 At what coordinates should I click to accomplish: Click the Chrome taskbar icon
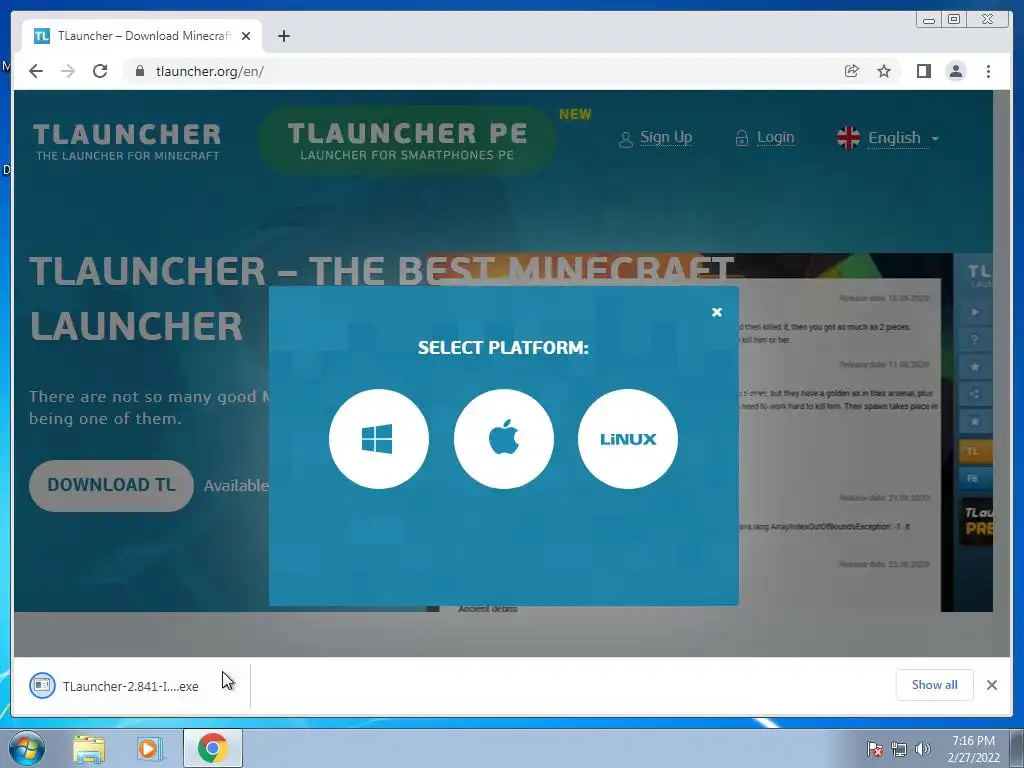213,748
